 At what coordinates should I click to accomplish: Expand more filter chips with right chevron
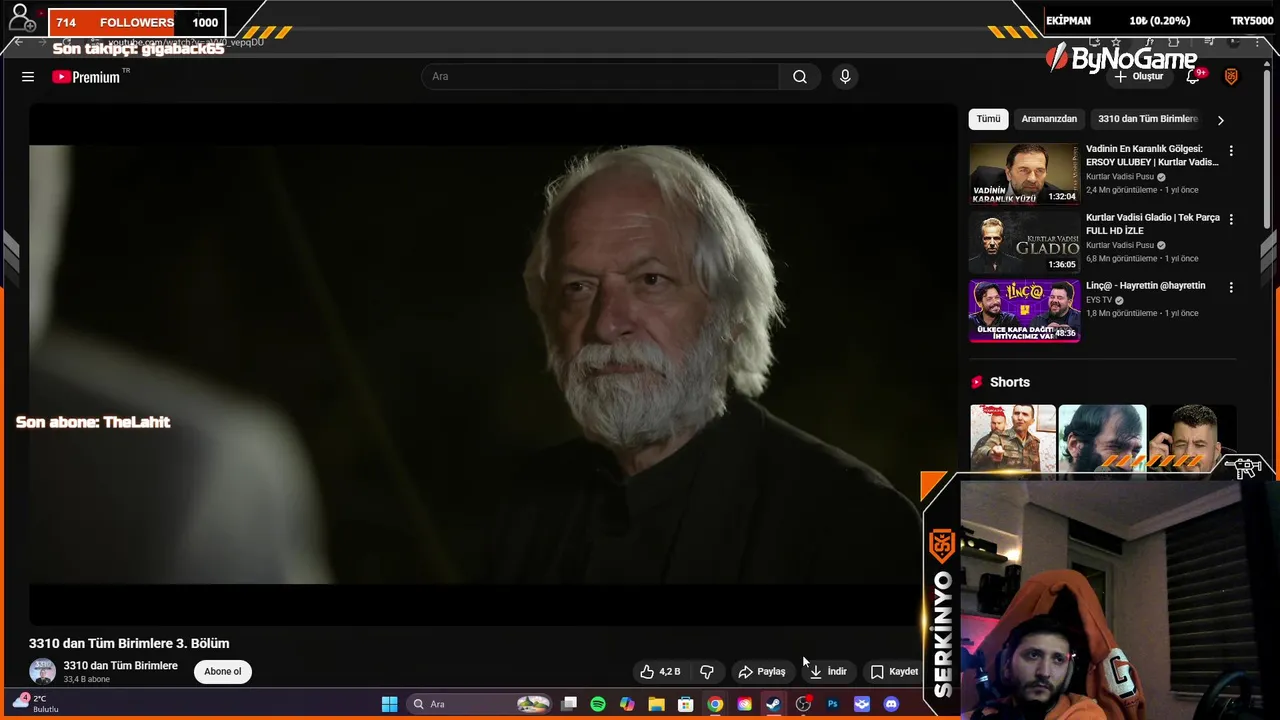coord(1220,120)
